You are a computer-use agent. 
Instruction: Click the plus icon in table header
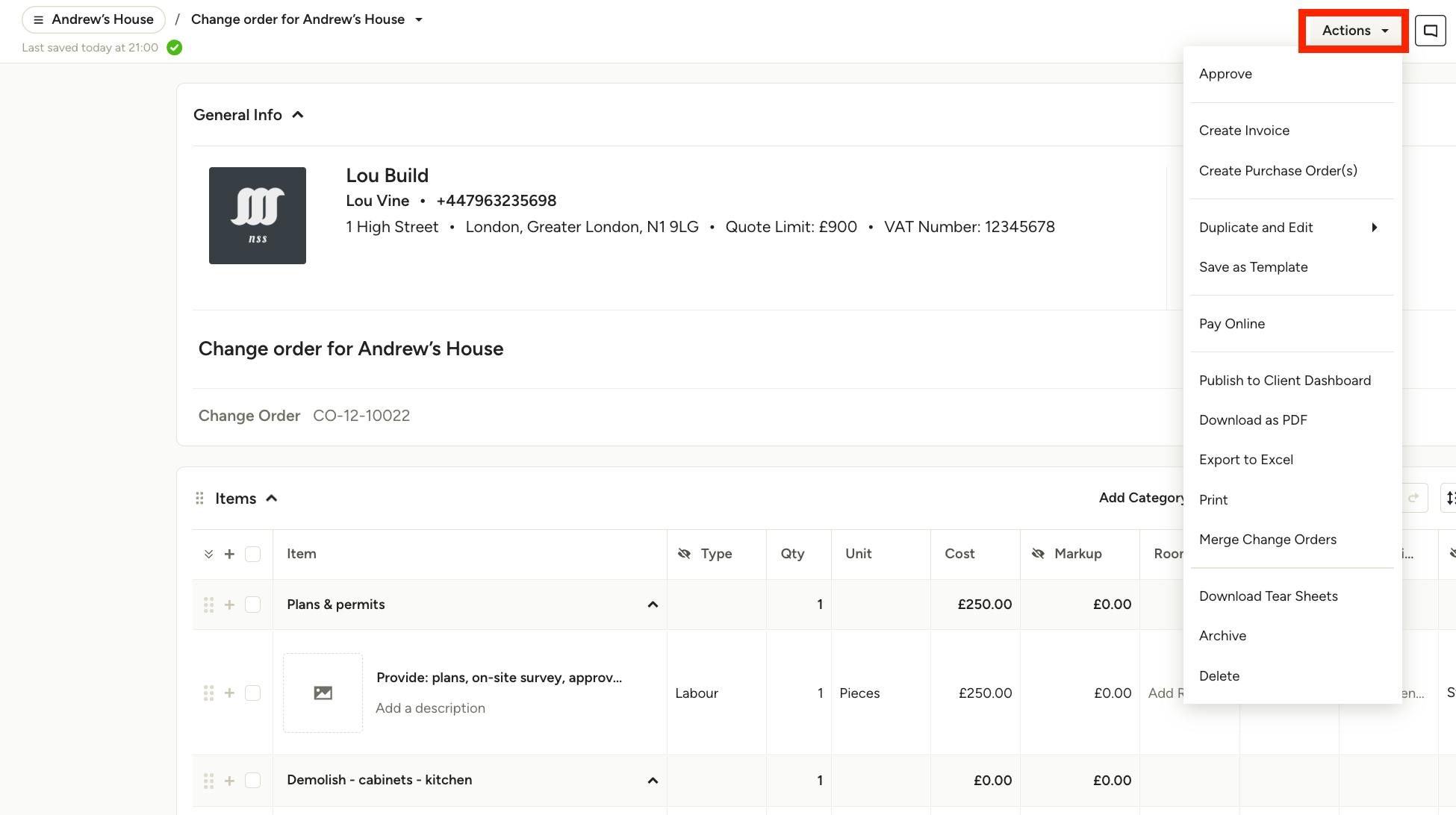pyautogui.click(x=229, y=555)
